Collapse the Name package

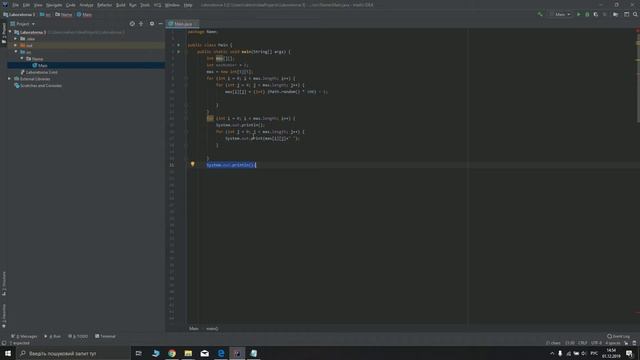pyautogui.click(x=22, y=59)
